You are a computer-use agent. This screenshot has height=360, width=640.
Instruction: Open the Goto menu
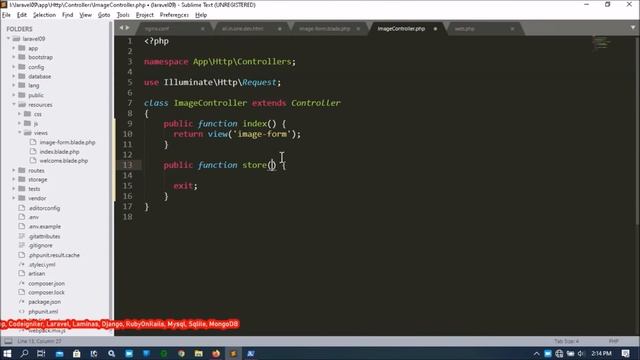point(104,15)
